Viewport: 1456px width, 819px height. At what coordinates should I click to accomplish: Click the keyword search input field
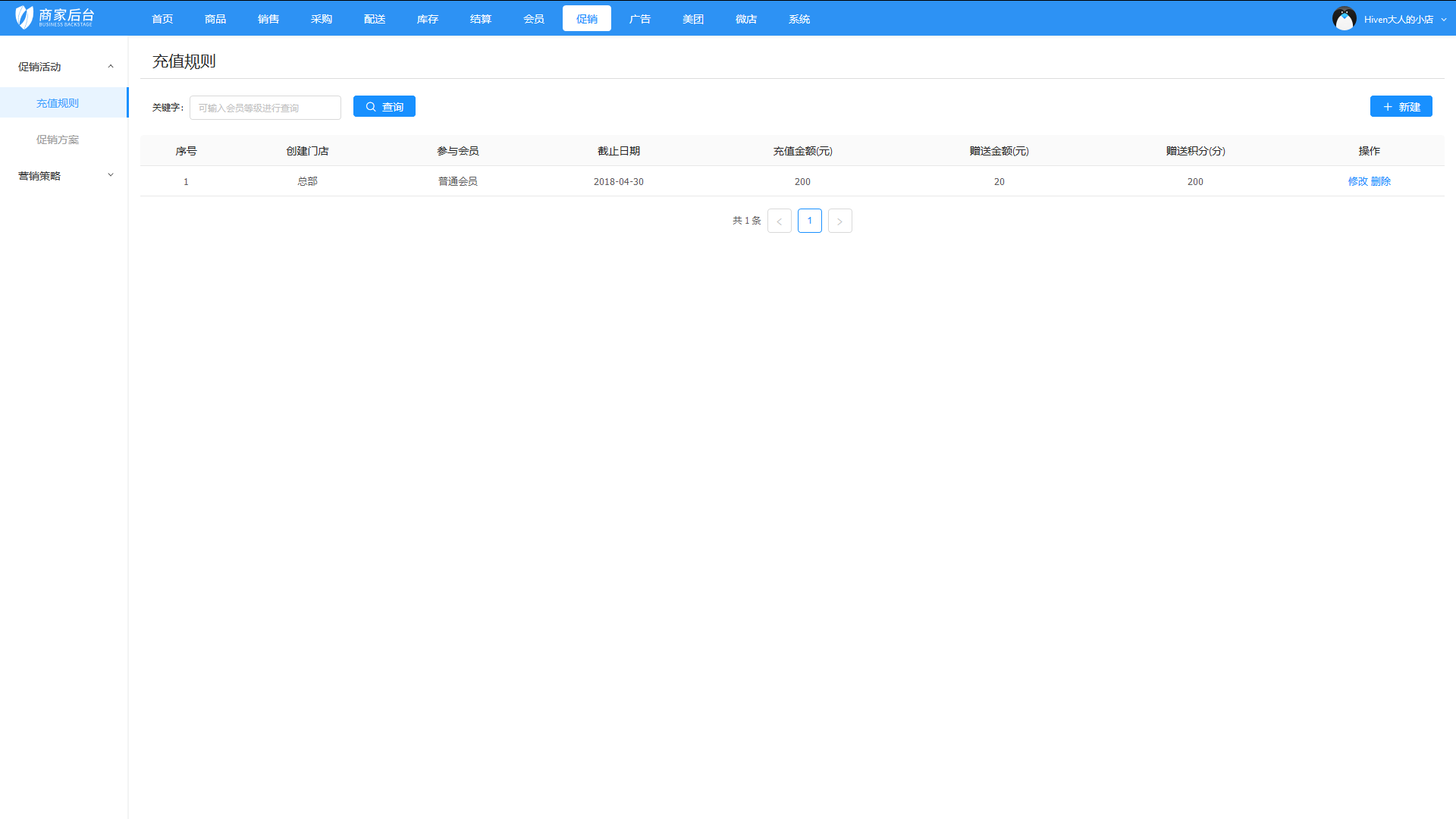(x=265, y=107)
